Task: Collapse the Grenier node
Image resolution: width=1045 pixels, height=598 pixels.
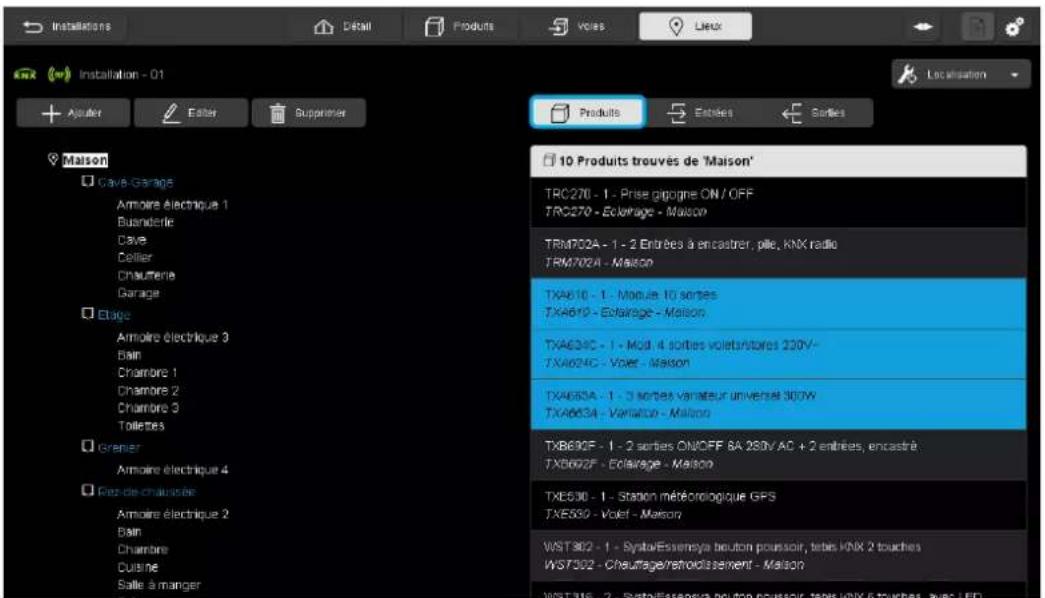Action: [87, 447]
